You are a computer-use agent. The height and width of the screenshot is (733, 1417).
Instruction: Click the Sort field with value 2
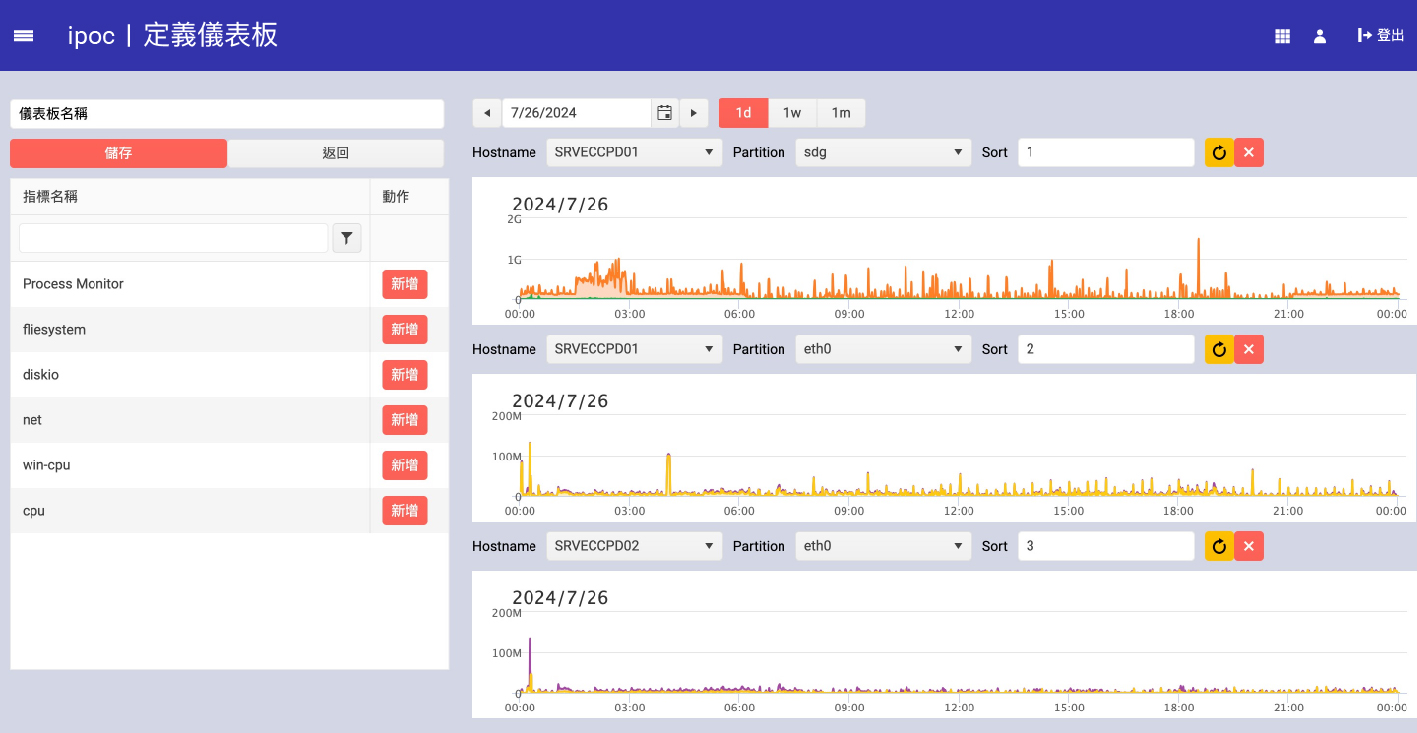1106,349
